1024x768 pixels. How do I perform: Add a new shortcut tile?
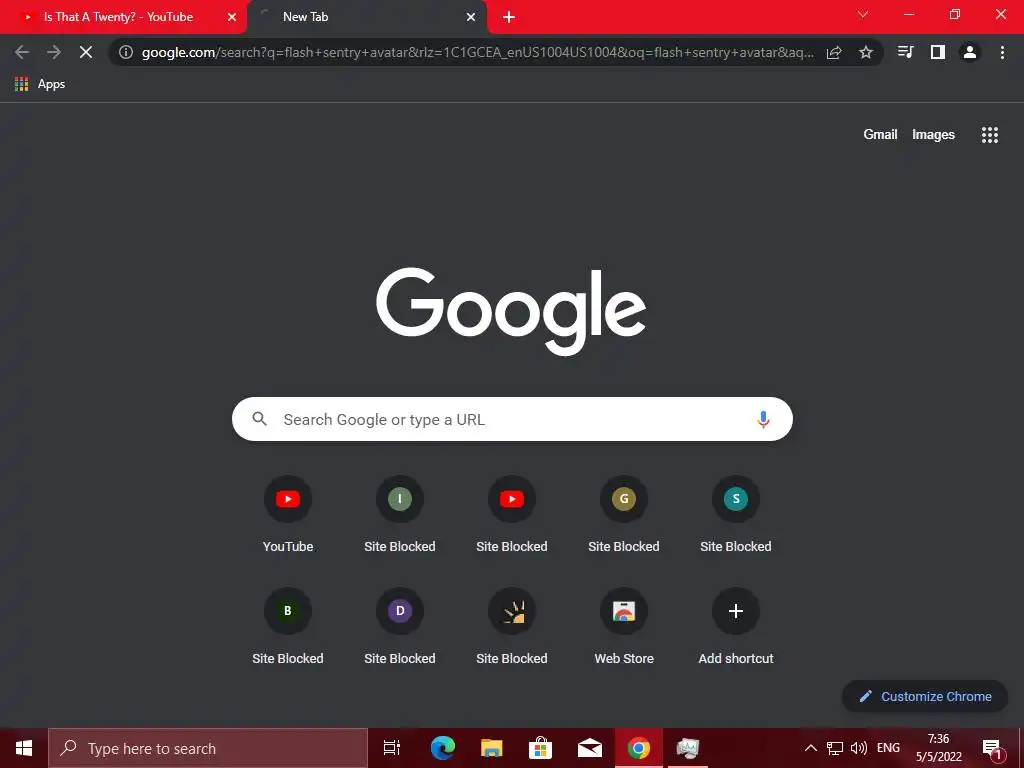pyautogui.click(x=736, y=626)
